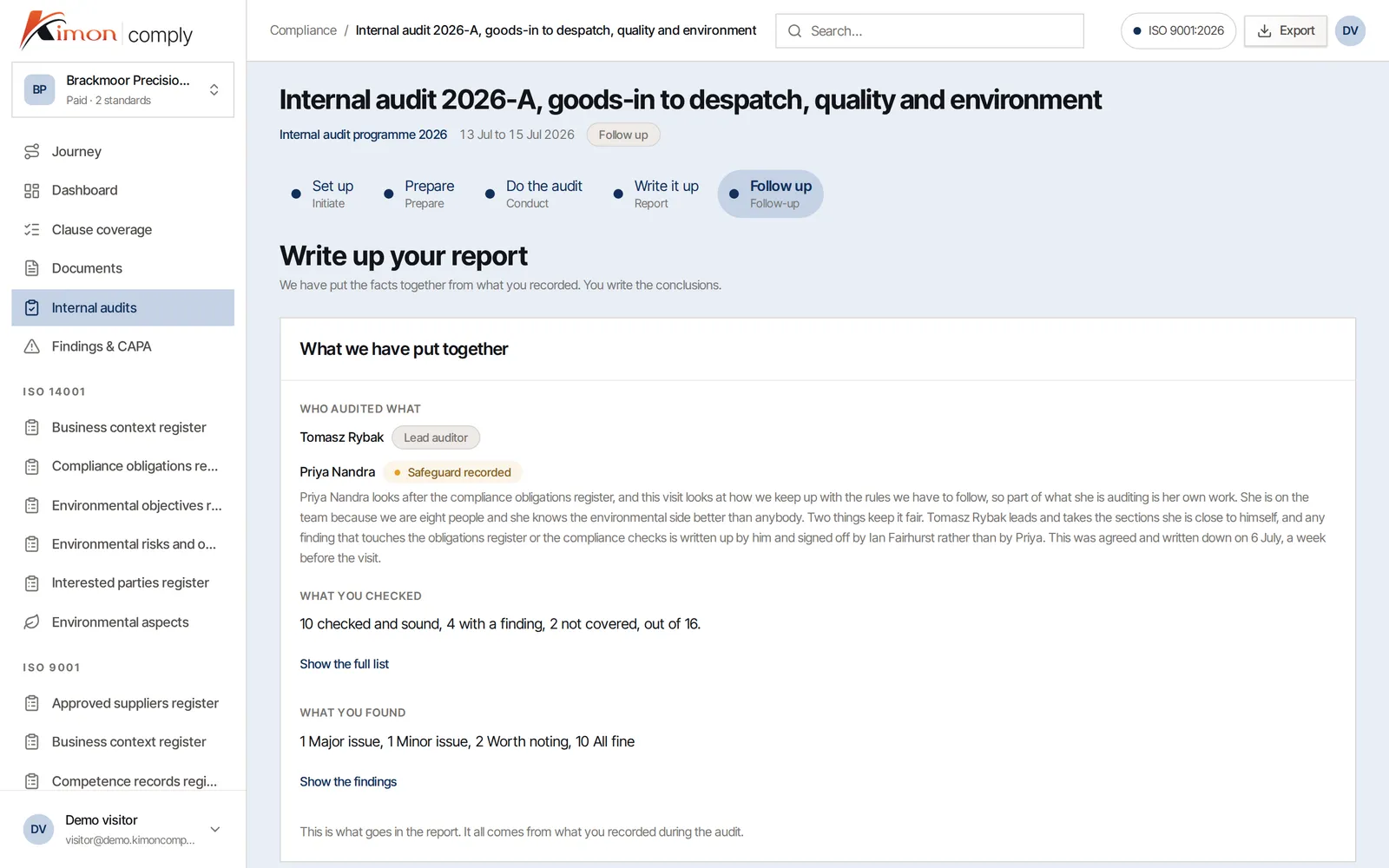
Task: Click the Environmental aspects leaf icon
Action: pyautogui.click(x=32, y=622)
